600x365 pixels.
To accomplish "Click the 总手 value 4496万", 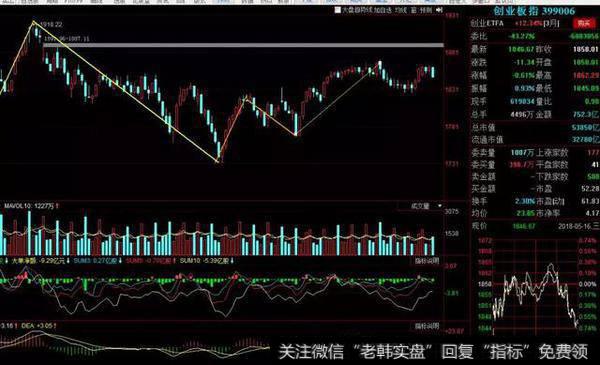I will (x=522, y=114).
